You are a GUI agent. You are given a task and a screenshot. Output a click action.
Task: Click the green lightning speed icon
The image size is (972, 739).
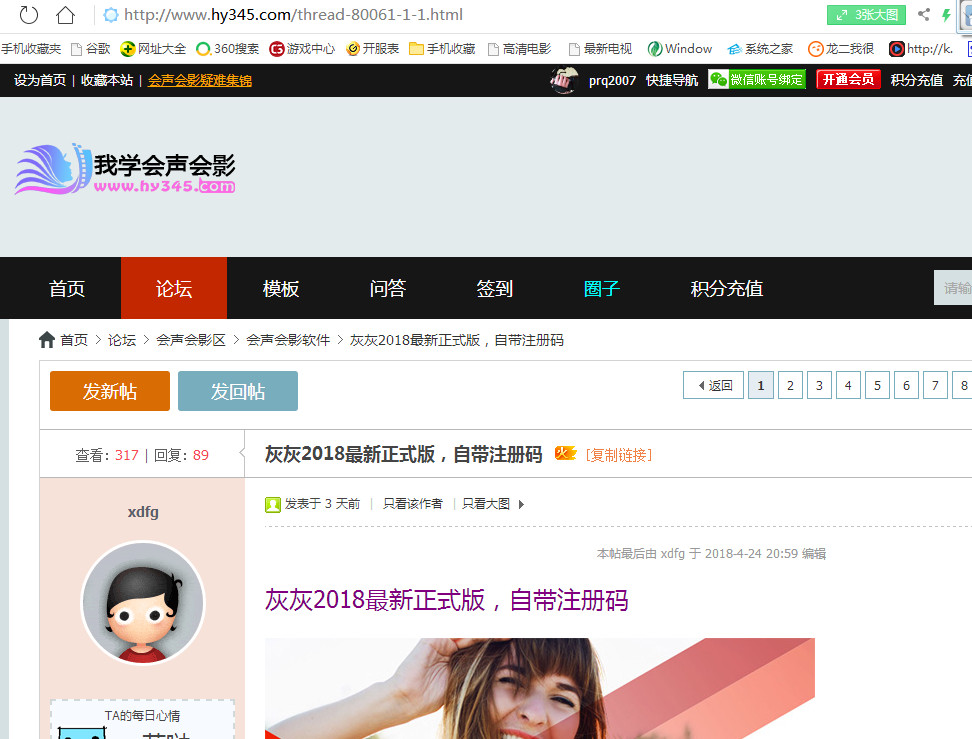[x=946, y=15]
